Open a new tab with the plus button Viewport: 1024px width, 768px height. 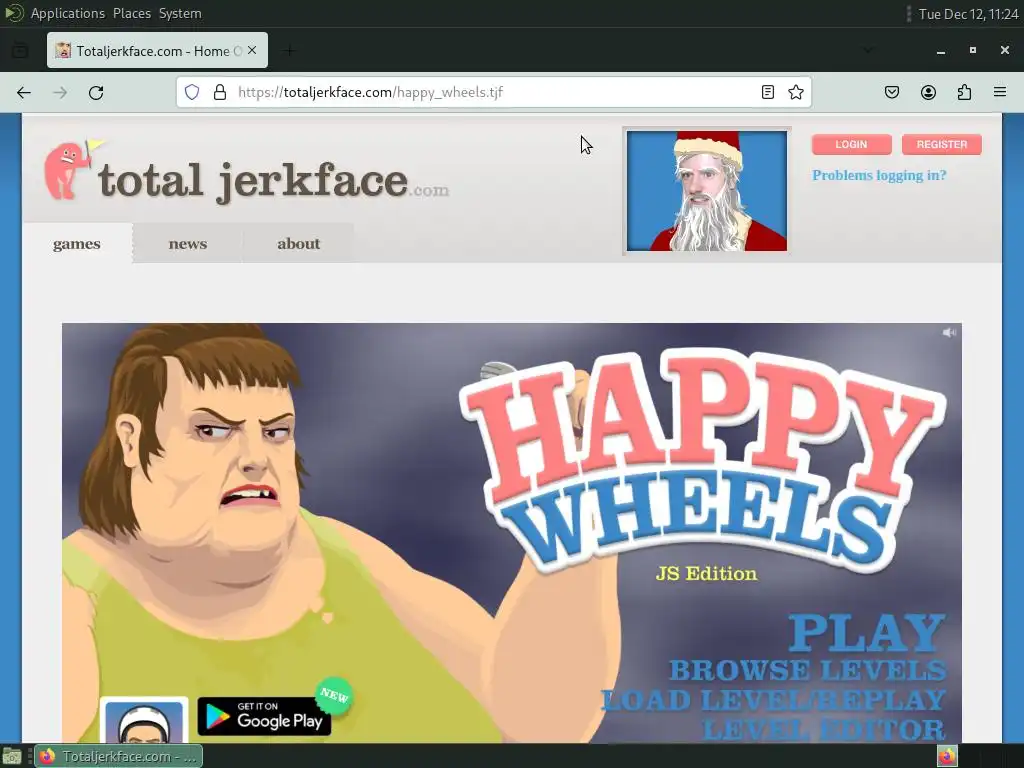pyautogui.click(x=289, y=50)
